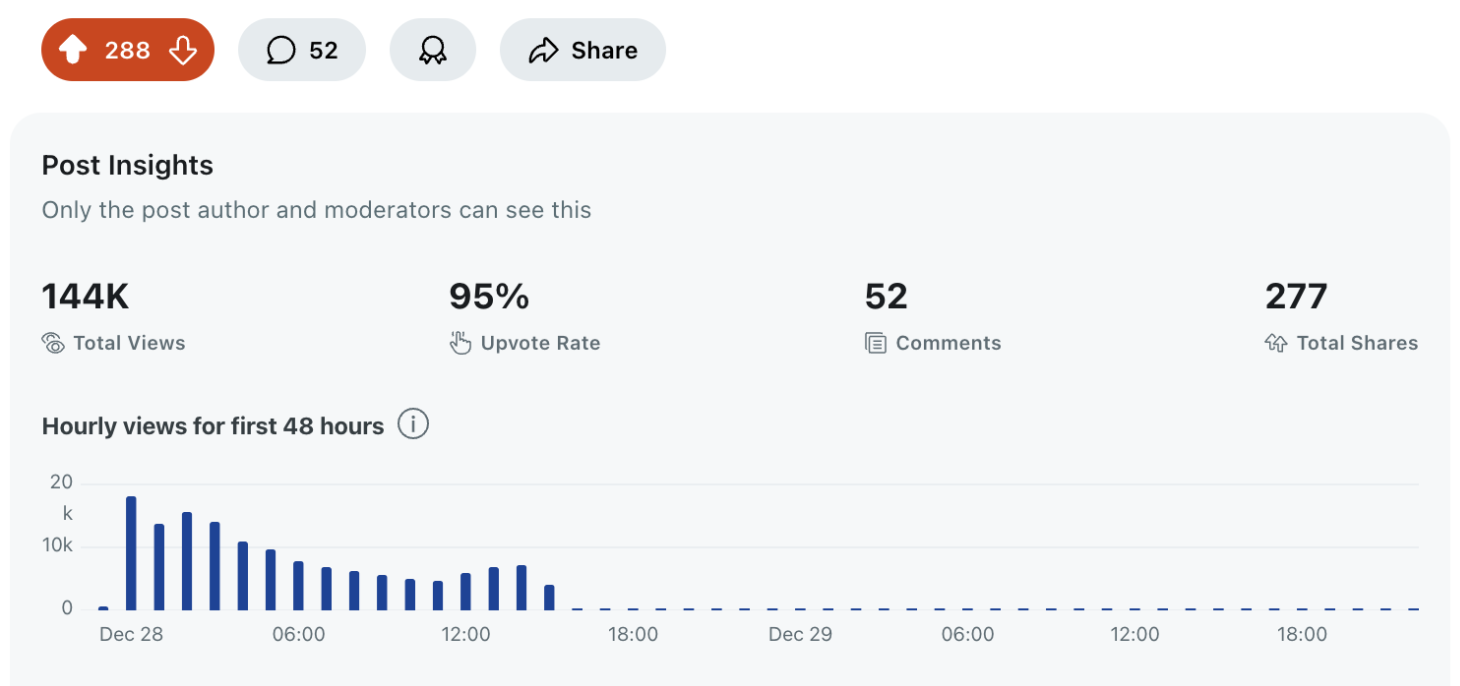
Task: Downvote the post with the down arrow
Action: point(183,50)
